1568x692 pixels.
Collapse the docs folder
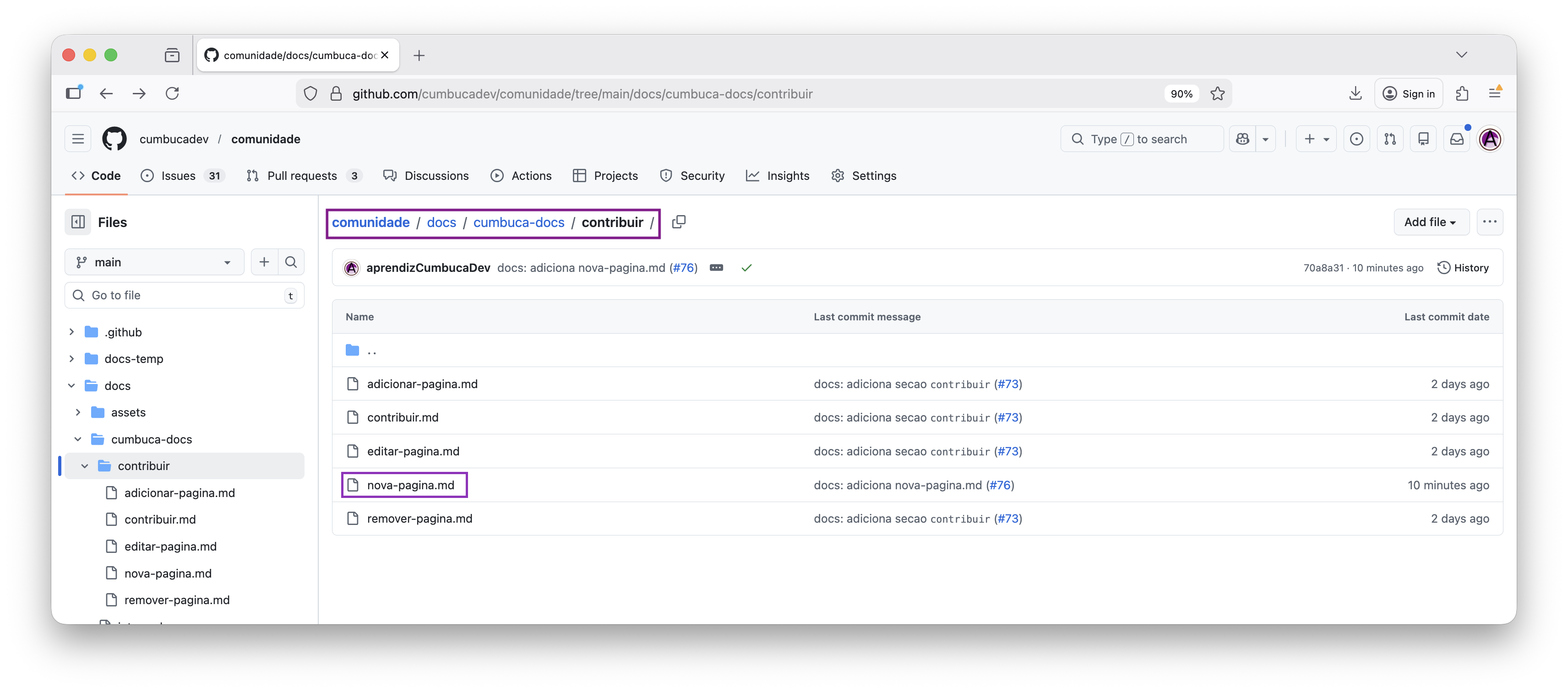click(71, 385)
